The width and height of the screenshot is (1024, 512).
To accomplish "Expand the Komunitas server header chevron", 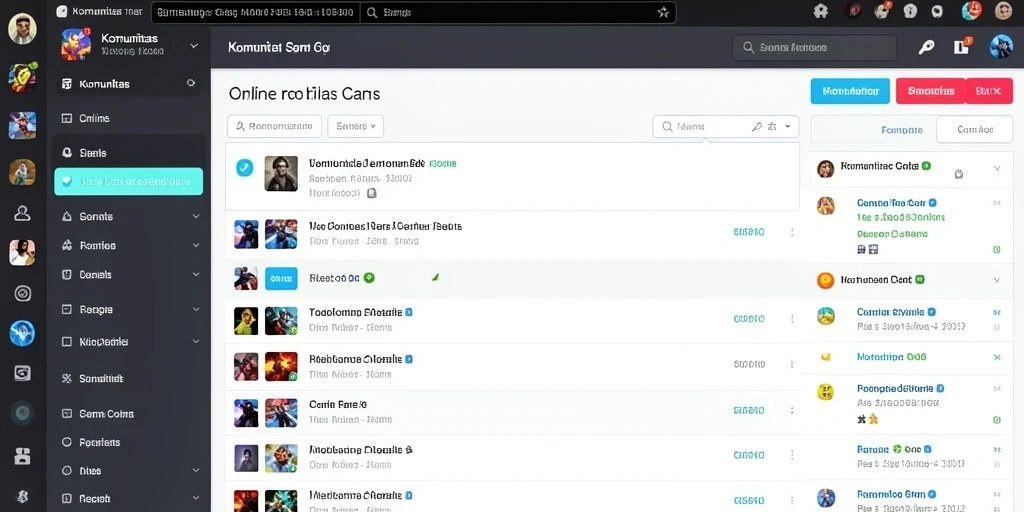I will point(194,46).
